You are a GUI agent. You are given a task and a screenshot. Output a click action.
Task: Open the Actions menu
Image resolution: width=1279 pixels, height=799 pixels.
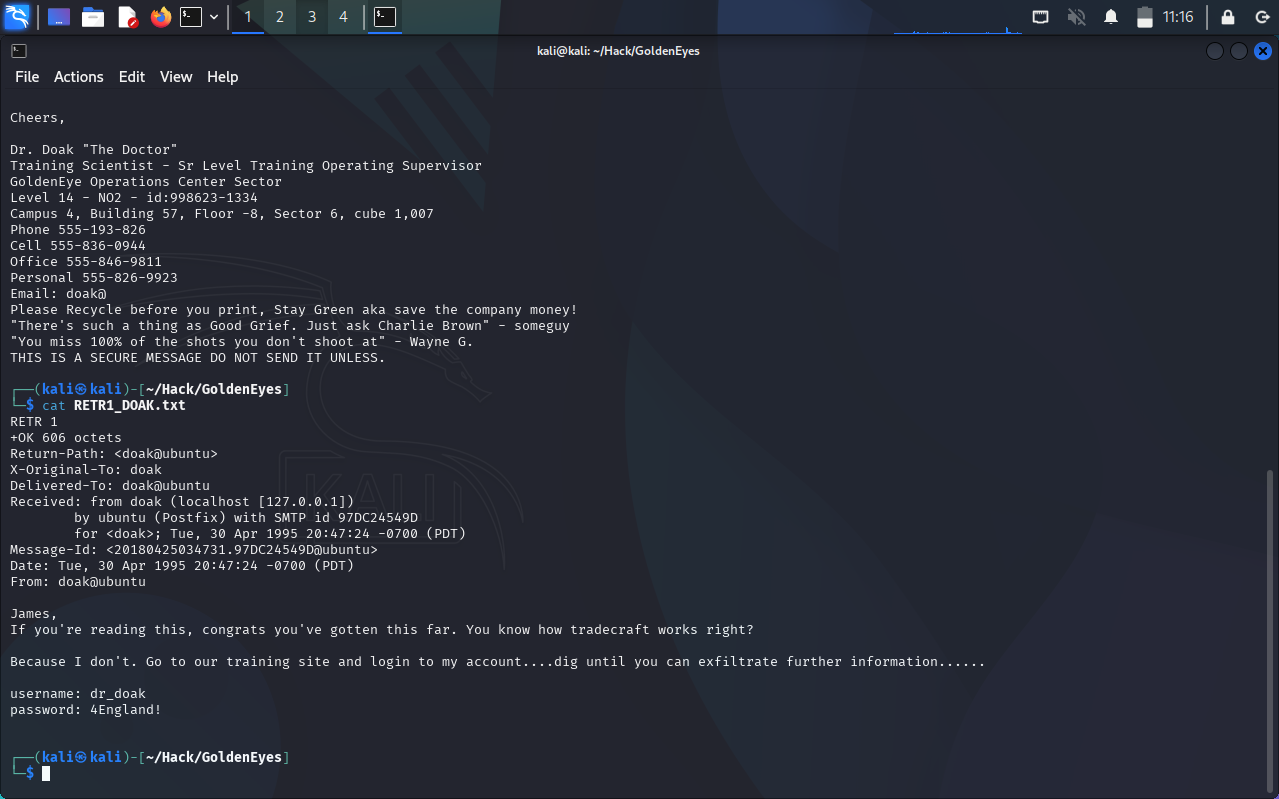[x=79, y=77]
